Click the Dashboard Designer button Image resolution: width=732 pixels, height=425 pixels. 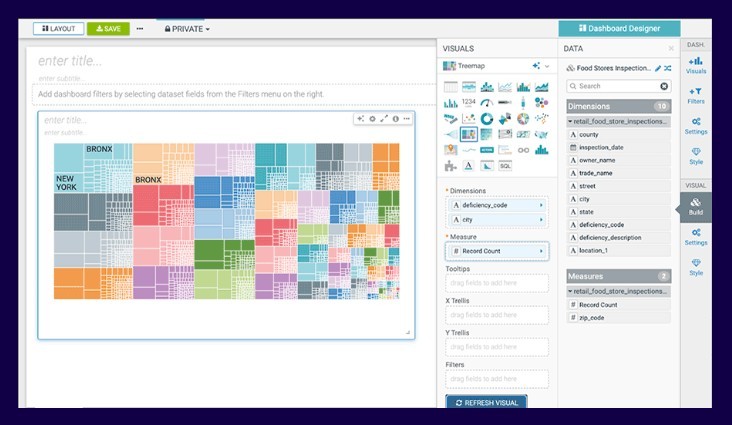[619, 28]
